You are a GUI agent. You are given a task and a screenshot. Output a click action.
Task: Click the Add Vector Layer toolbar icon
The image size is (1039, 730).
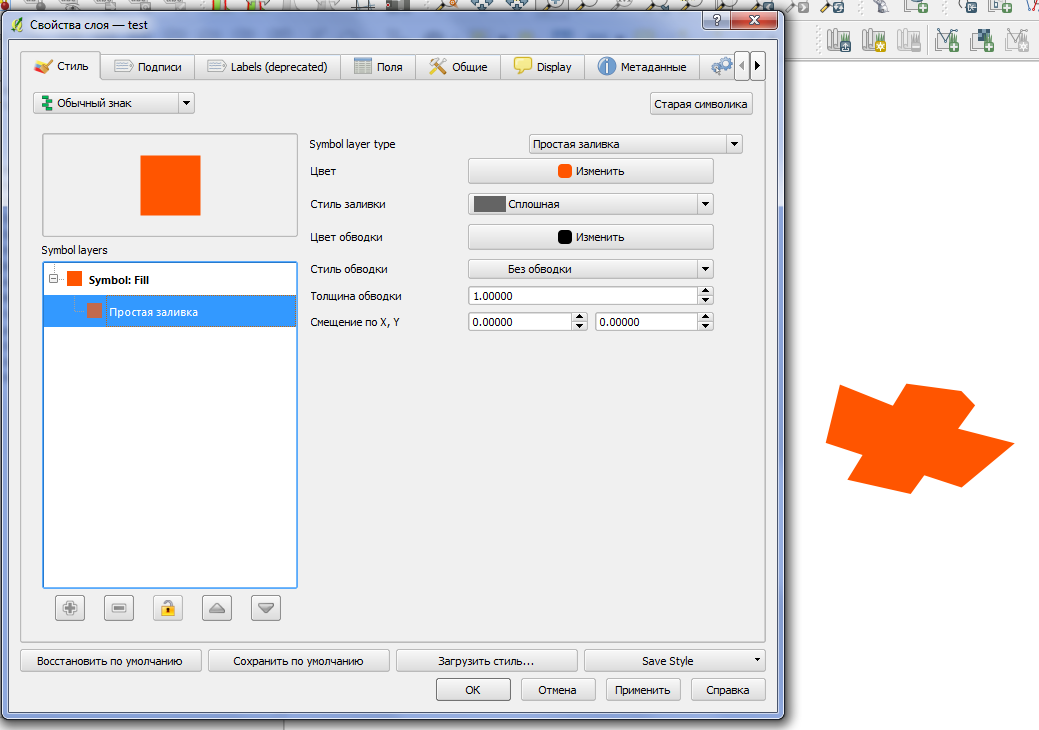tap(947, 39)
